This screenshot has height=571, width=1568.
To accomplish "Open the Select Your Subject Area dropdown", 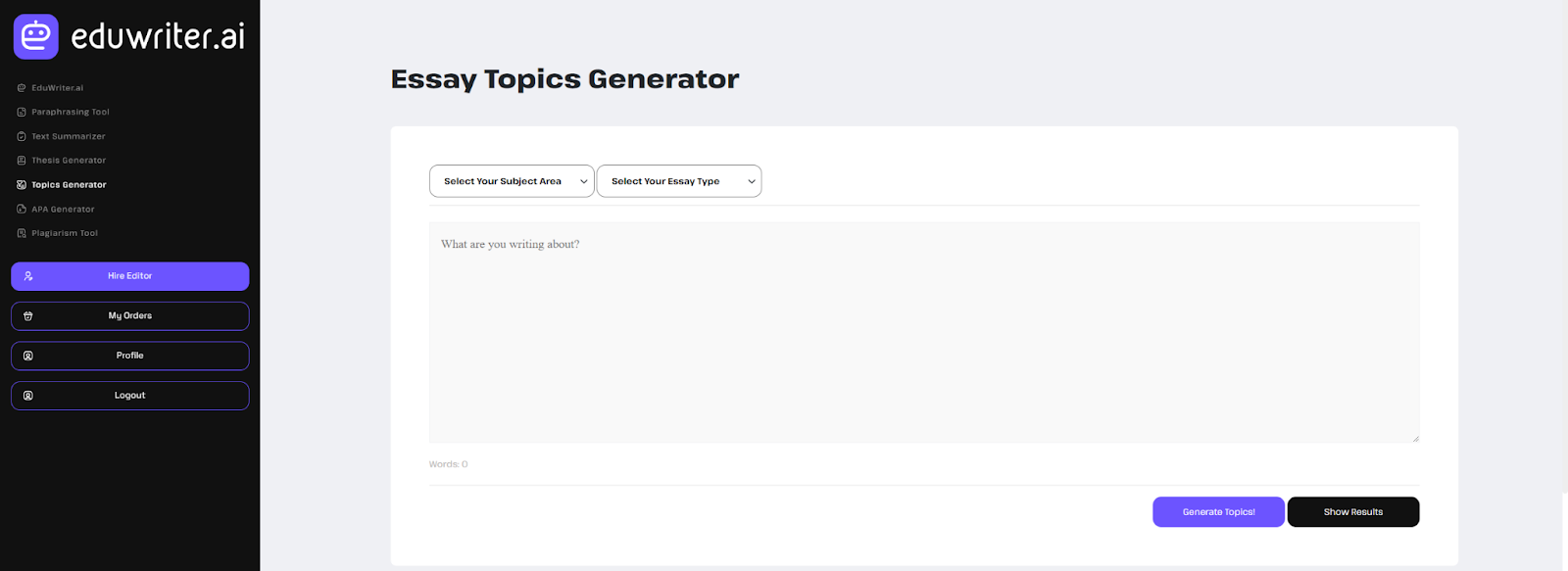I will tap(512, 181).
